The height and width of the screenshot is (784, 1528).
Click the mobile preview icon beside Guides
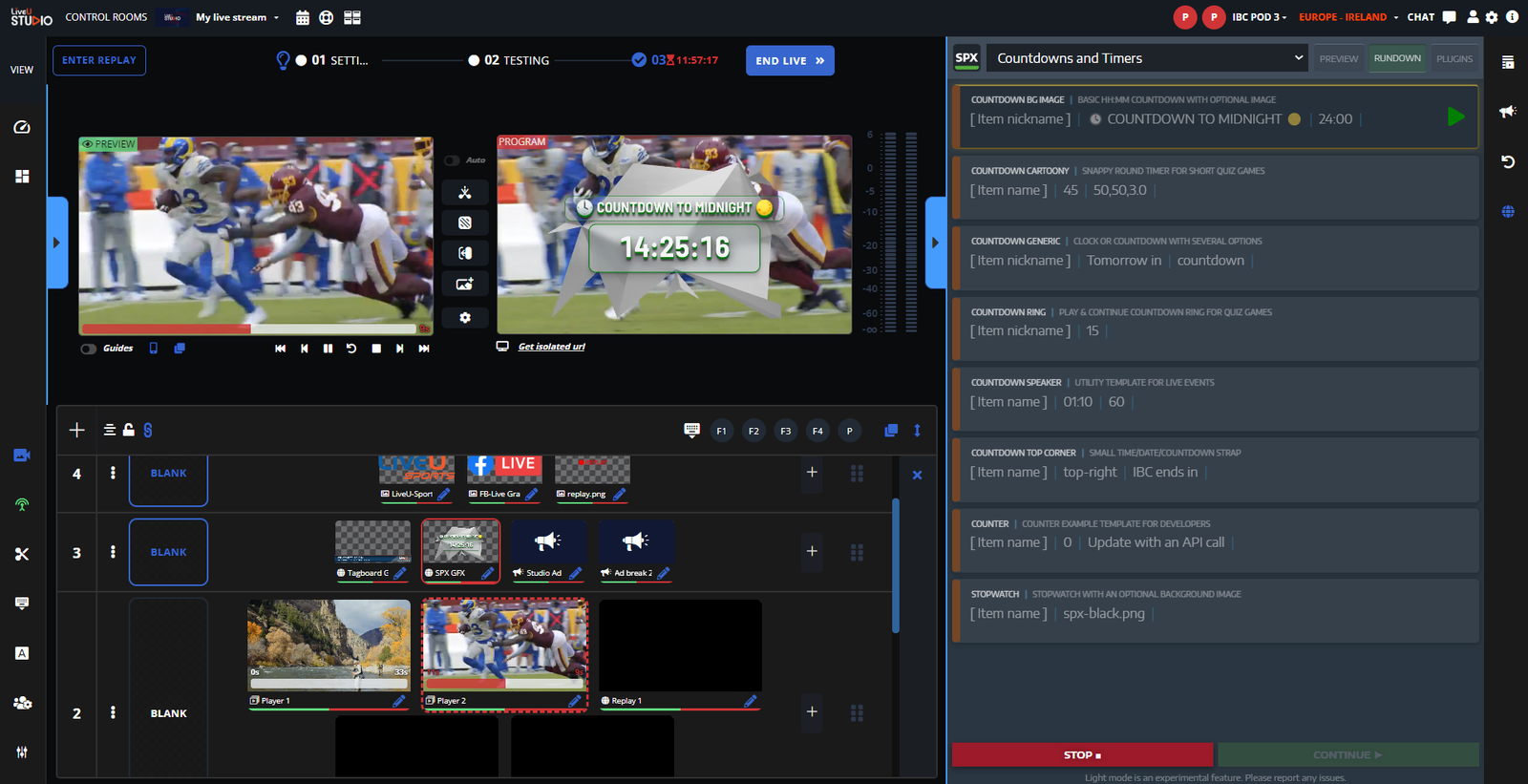(153, 349)
